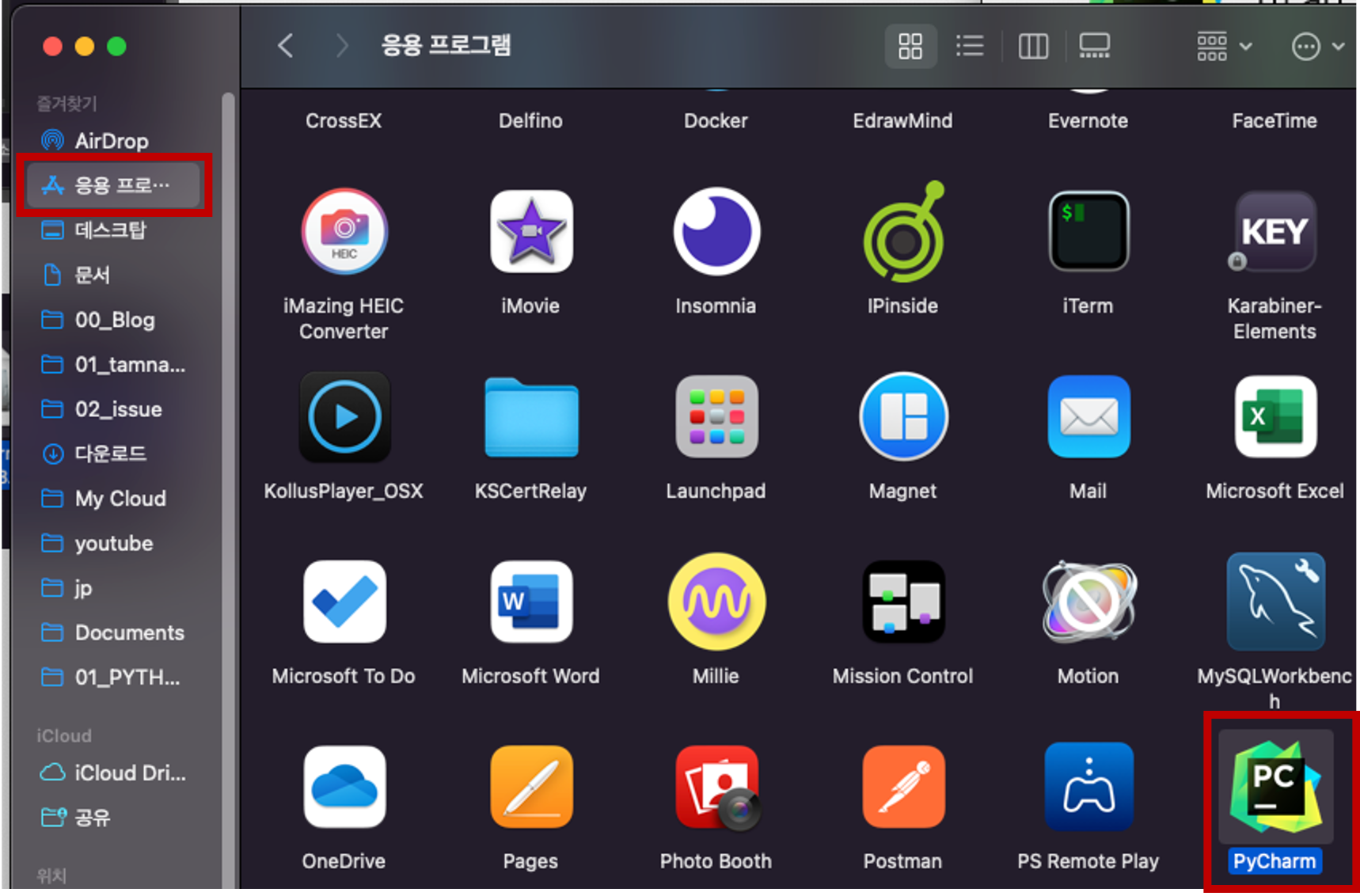Click the Evernote app label
Image resolution: width=1360 pixels, height=896 pixels.
tap(1088, 120)
